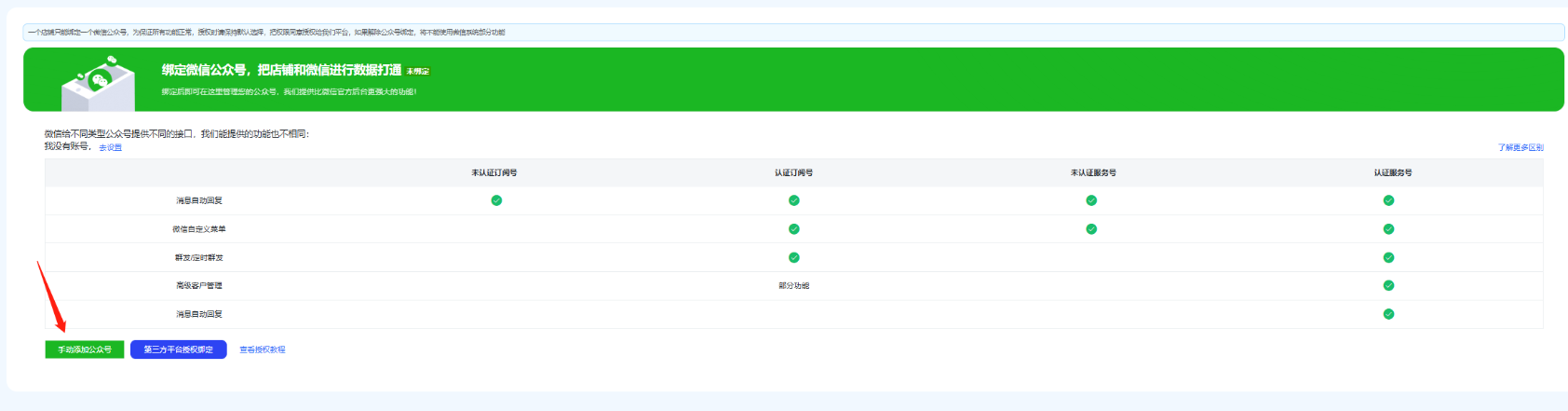Click the notice bar text at top
Screen dimensions: 1568x411
pyautogui.click(x=266, y=33)
